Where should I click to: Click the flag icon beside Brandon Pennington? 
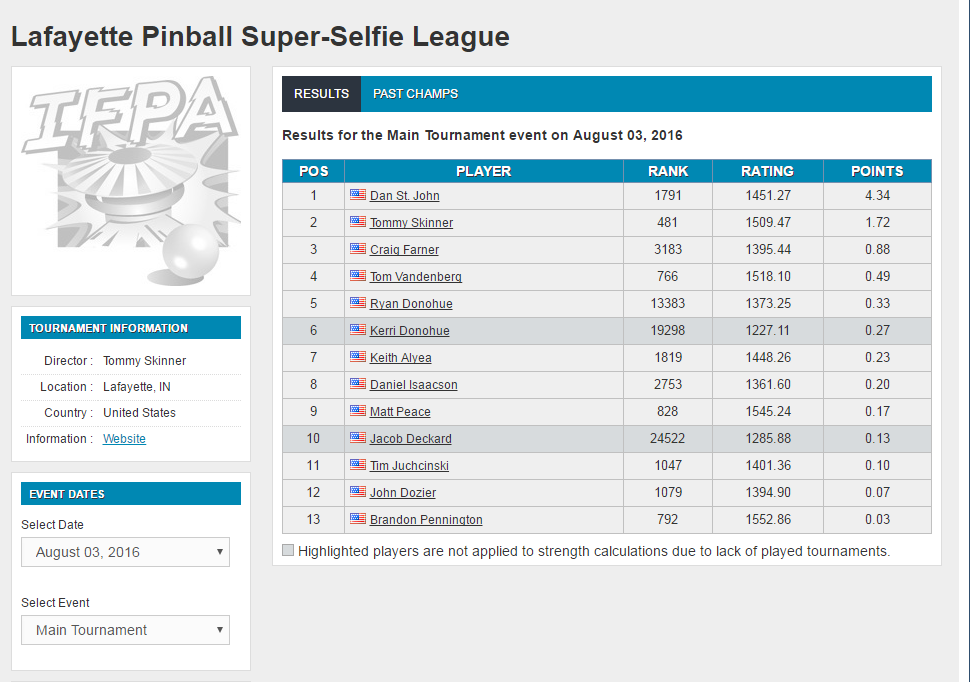357,519
